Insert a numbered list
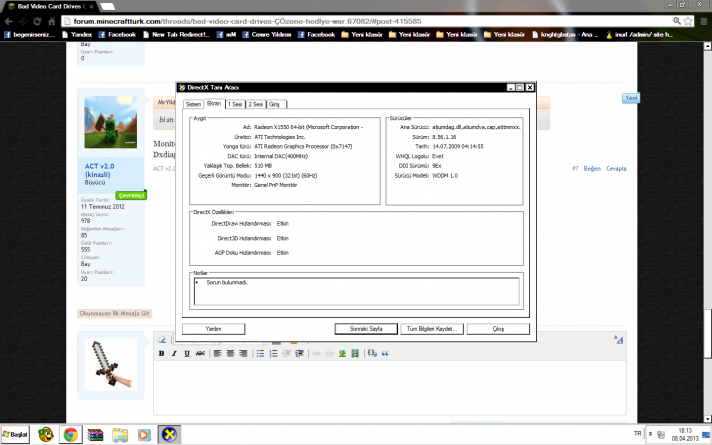This screenshot has width=712, height=445. [273, 353]
